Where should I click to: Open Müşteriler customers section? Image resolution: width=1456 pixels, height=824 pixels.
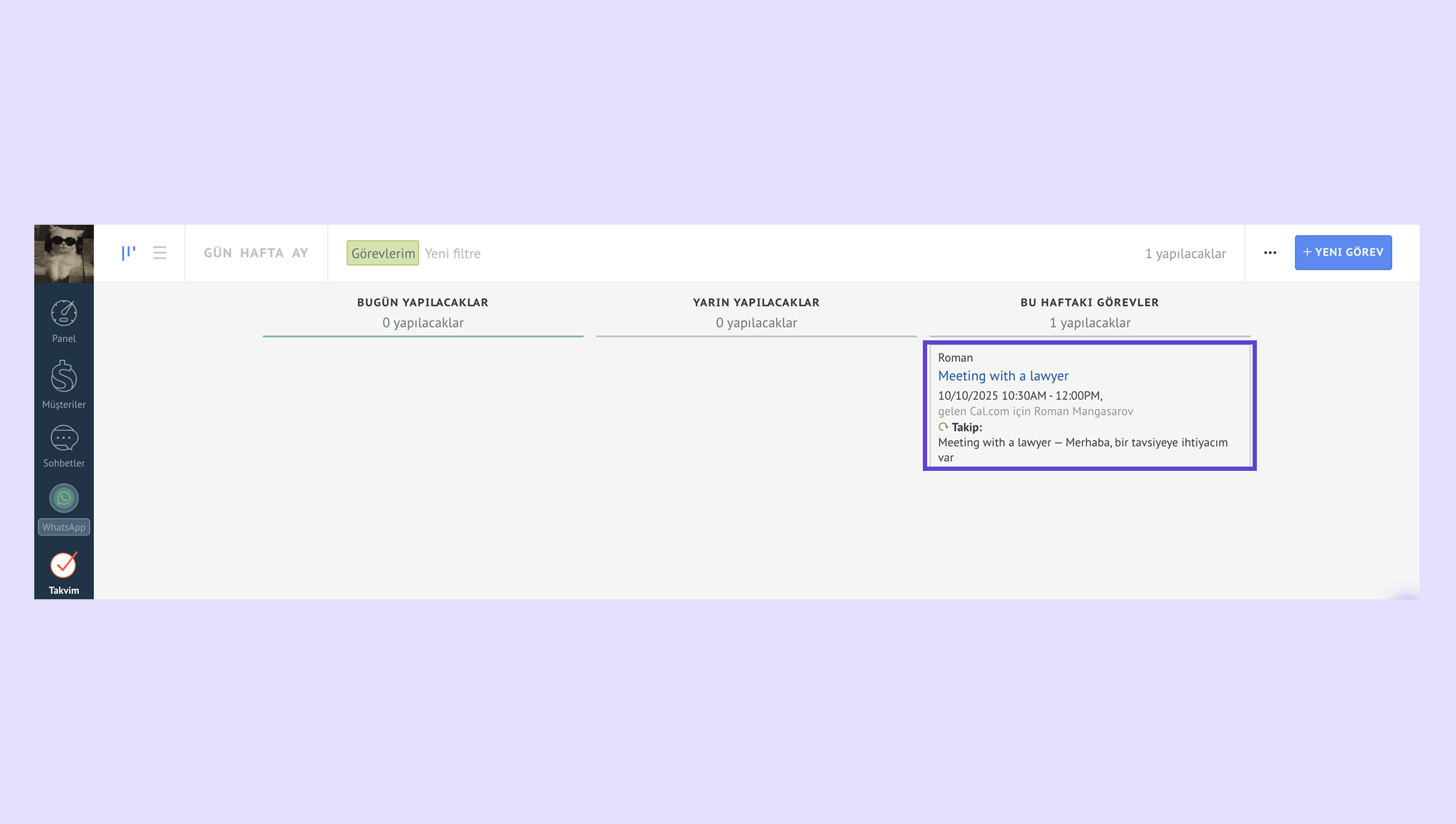coord(63,384)
